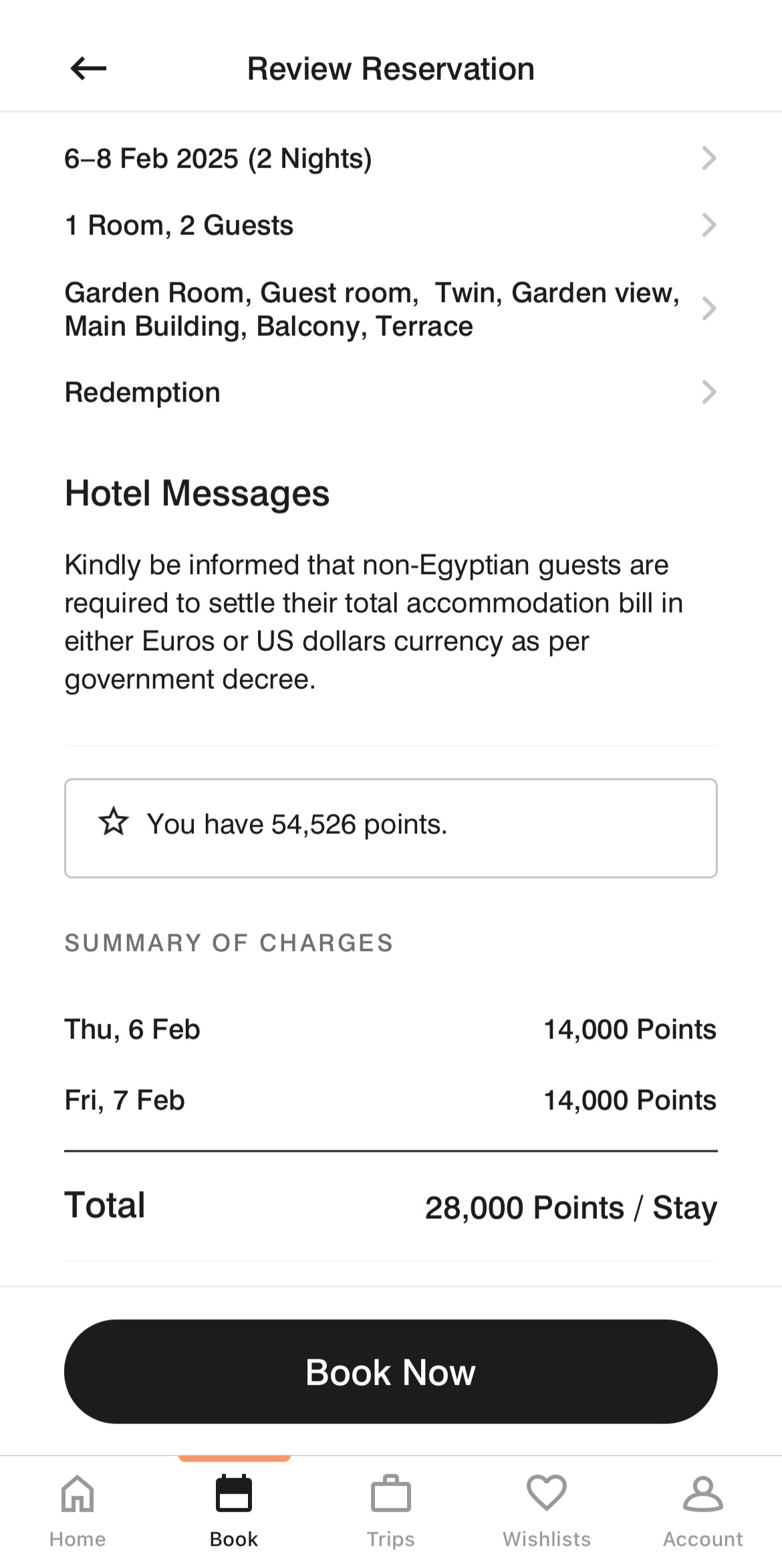The height and width of the screenshot is (1568, 782).
Task: Expand the 1 Room, 2 Guests chevron
Action: (709, 225)
